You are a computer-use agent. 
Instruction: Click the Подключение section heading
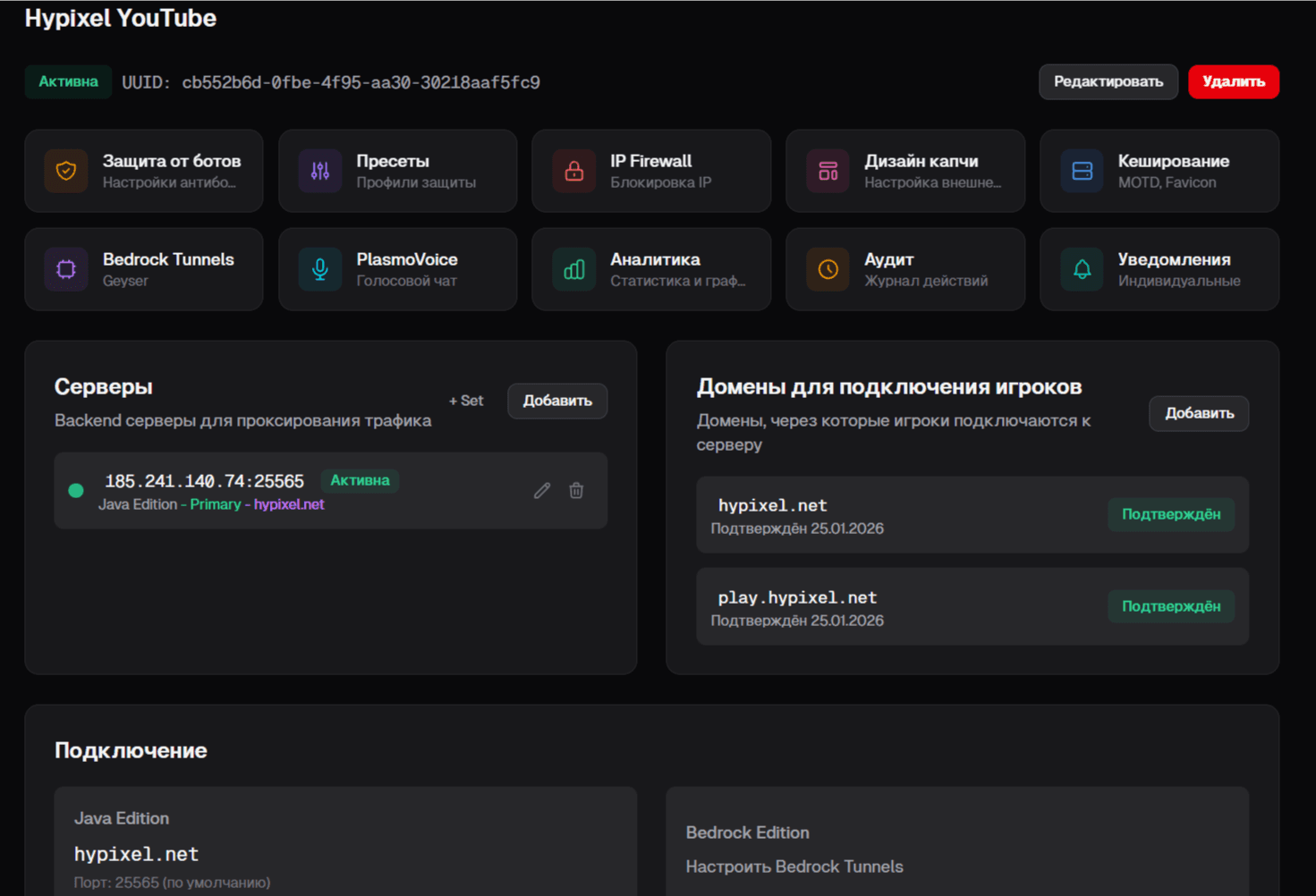coord(131,750)
